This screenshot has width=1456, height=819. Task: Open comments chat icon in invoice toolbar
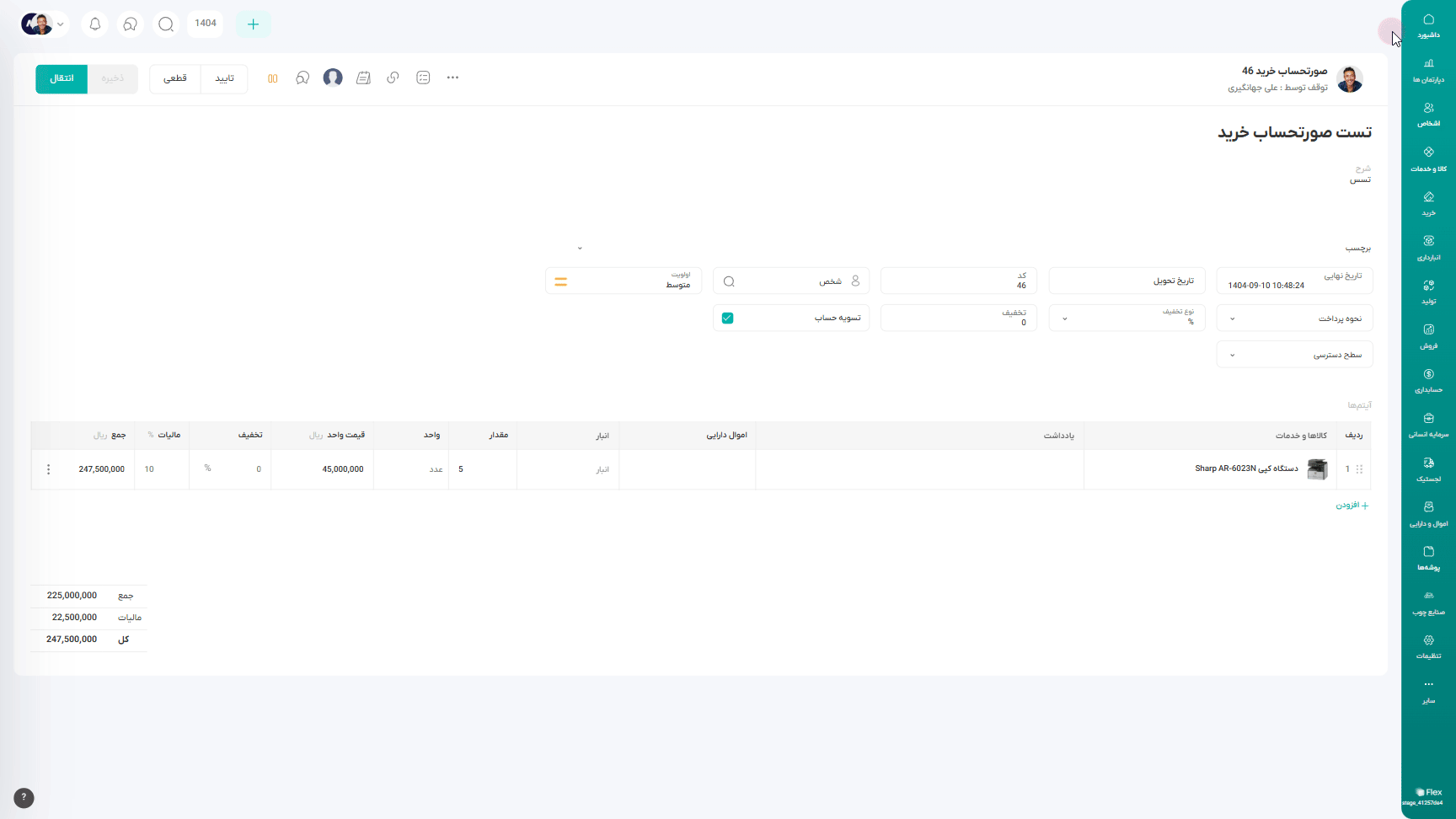(x=302, y=78)
